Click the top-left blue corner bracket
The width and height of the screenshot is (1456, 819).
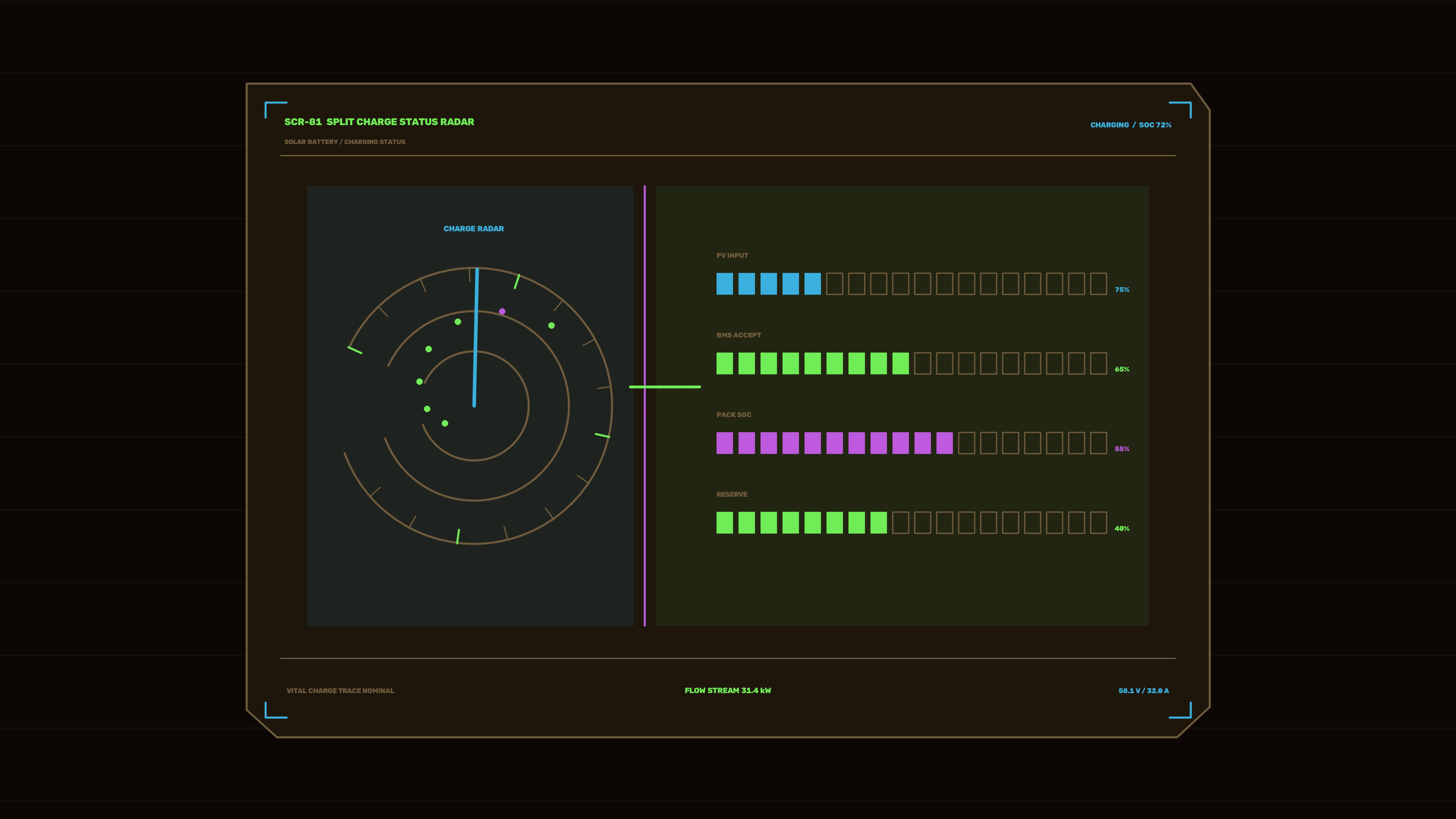276,110
